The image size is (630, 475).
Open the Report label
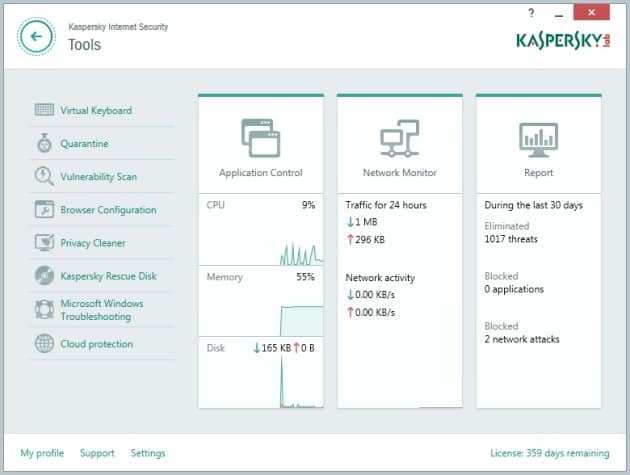[538, 173]
